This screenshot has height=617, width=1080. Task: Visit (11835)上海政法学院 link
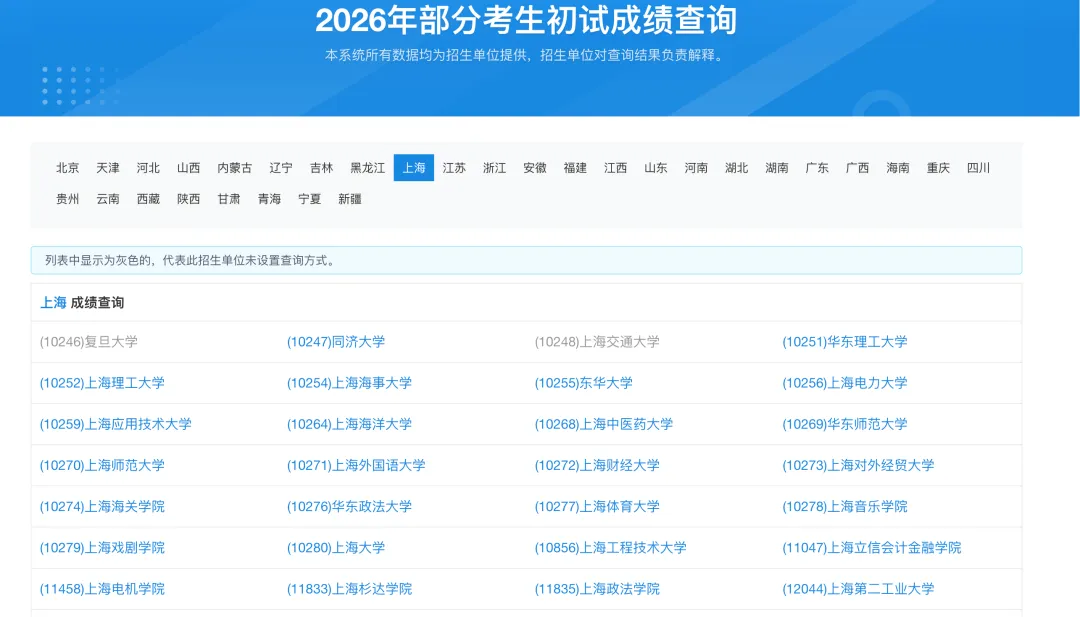597,589
